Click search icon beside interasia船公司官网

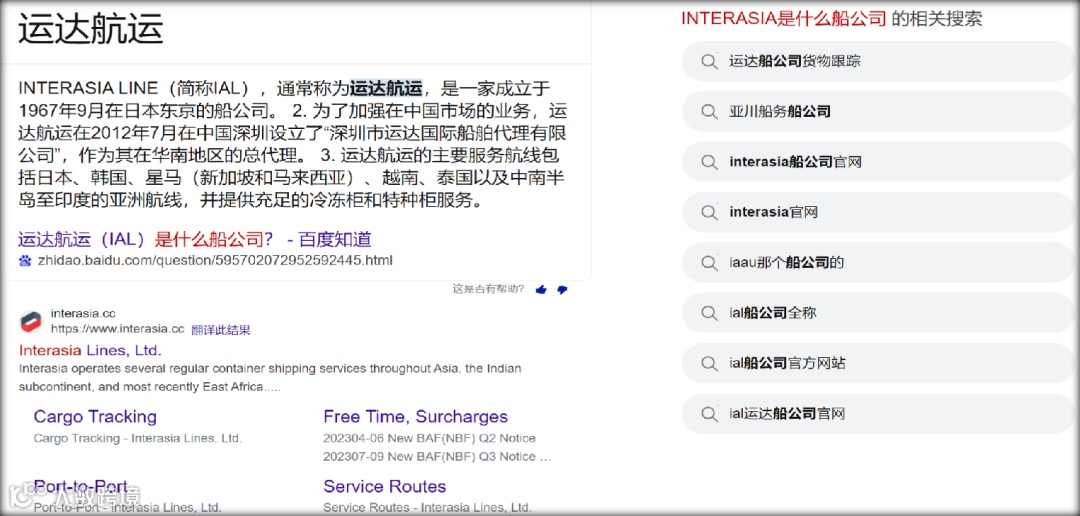point(709,162)
